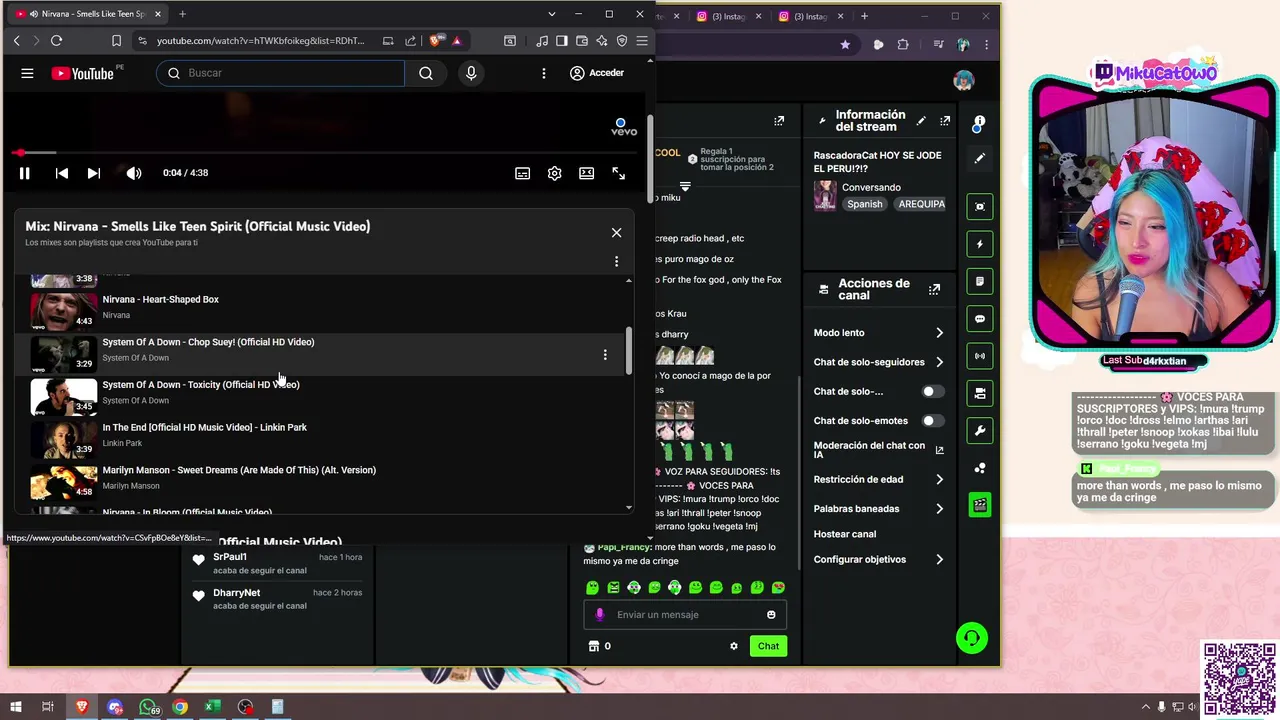Click the bookmark star in the Chrome window

point(845,44)
